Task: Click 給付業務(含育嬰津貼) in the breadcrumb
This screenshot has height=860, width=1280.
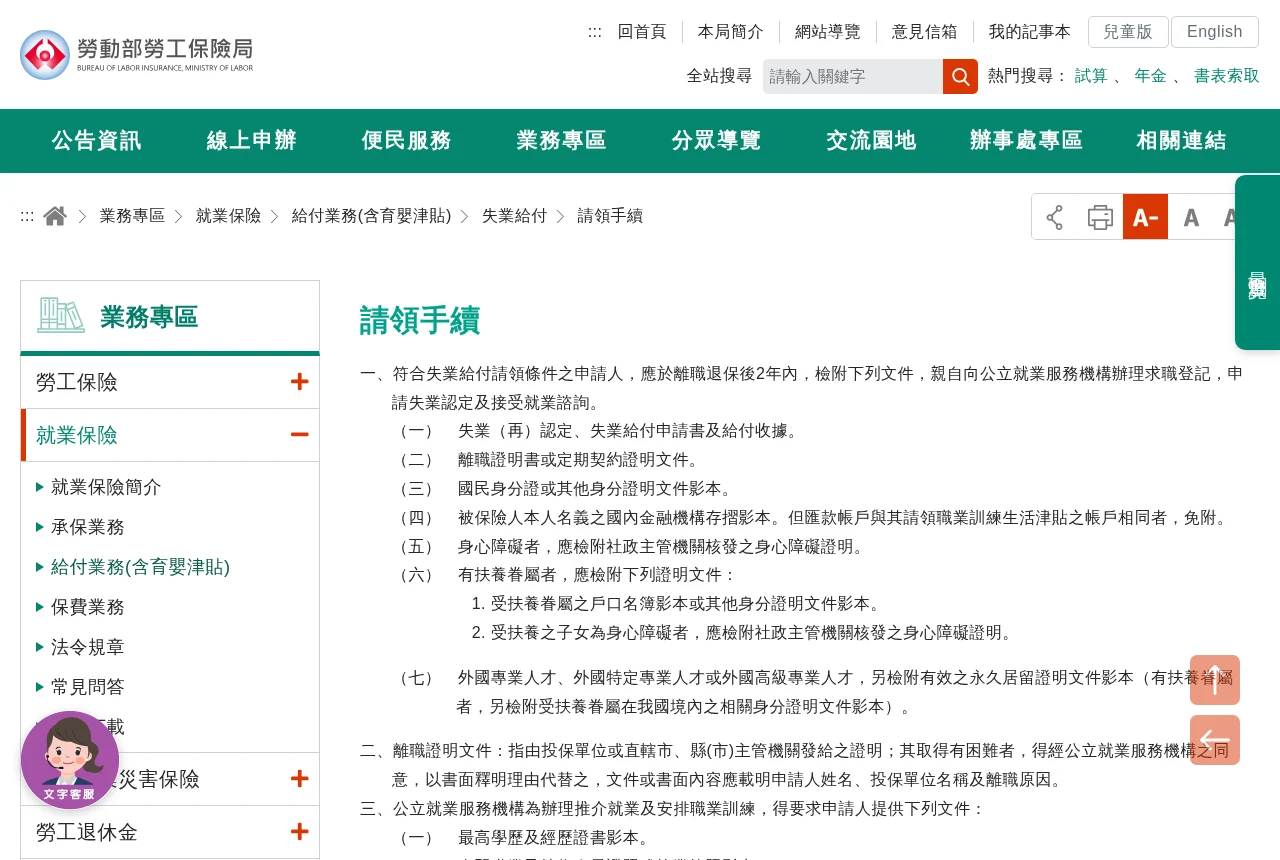Action: click(372, 216)
